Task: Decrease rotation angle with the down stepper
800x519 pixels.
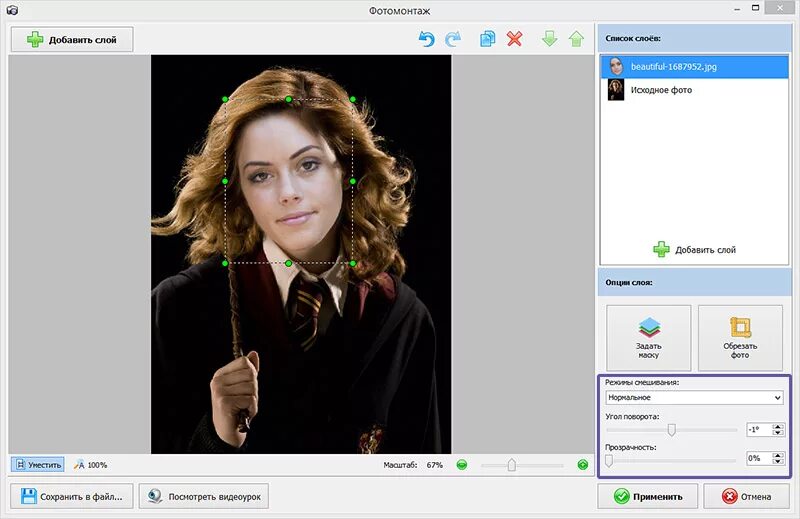Action: 778,433
